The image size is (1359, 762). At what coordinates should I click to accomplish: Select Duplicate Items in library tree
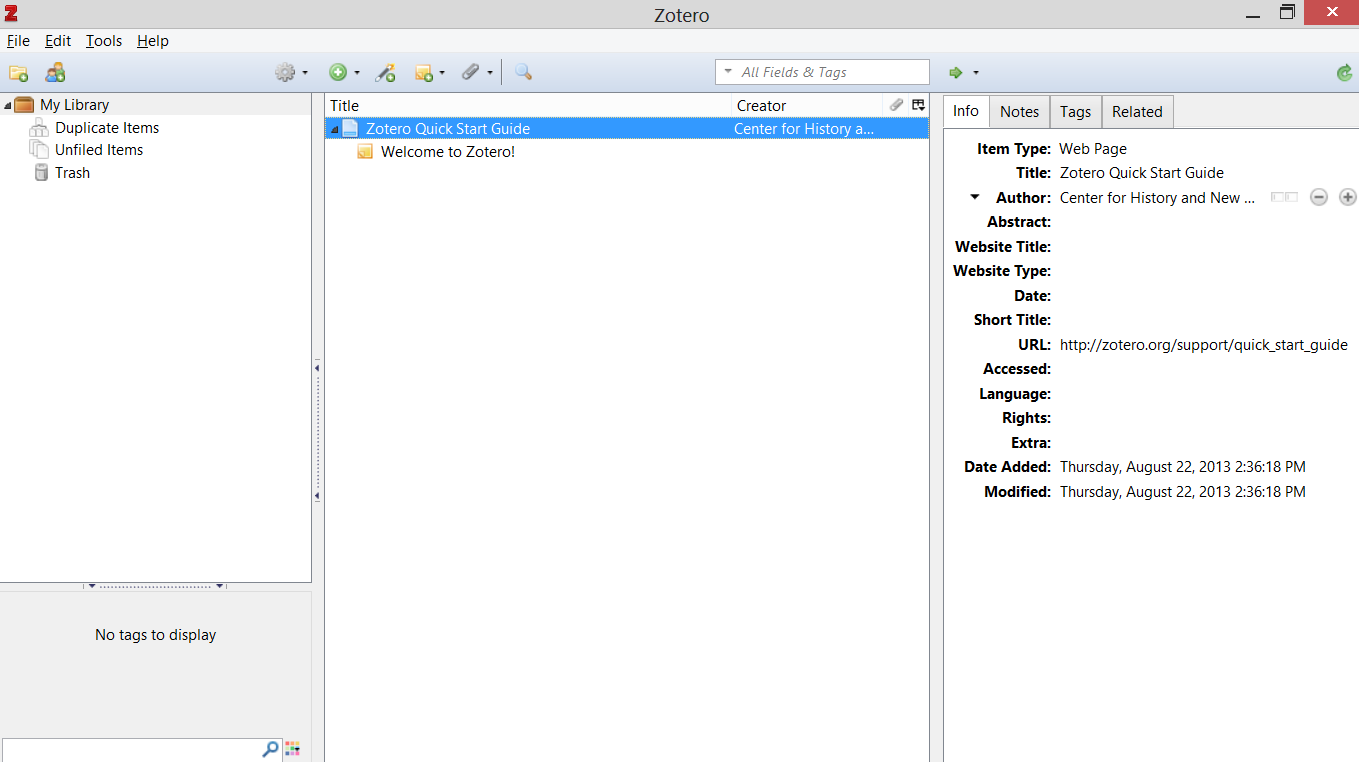107,128
